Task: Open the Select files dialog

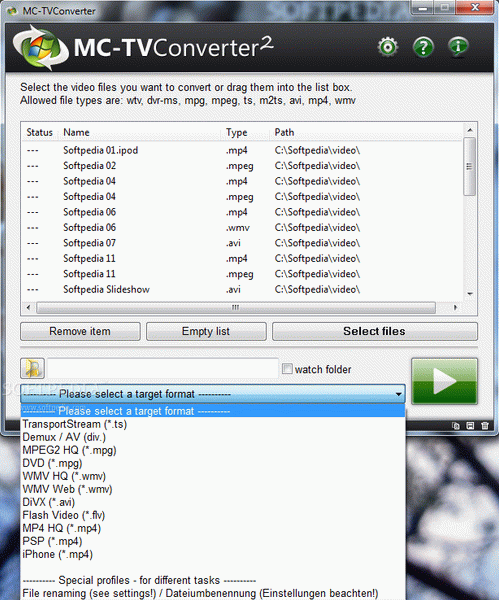Action: pyautogui.click(x=375, y=331)
